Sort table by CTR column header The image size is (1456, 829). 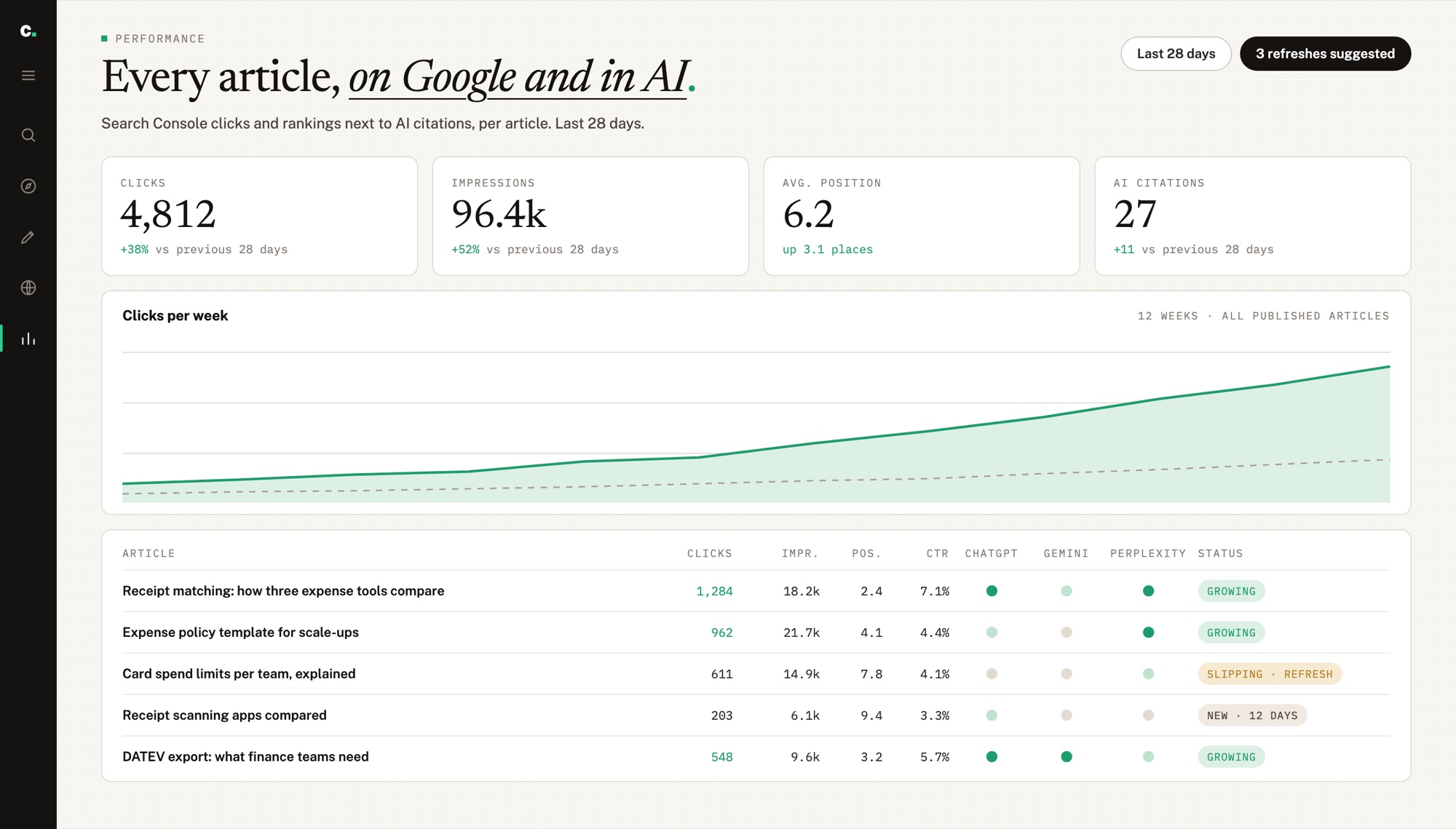[938, 554]
